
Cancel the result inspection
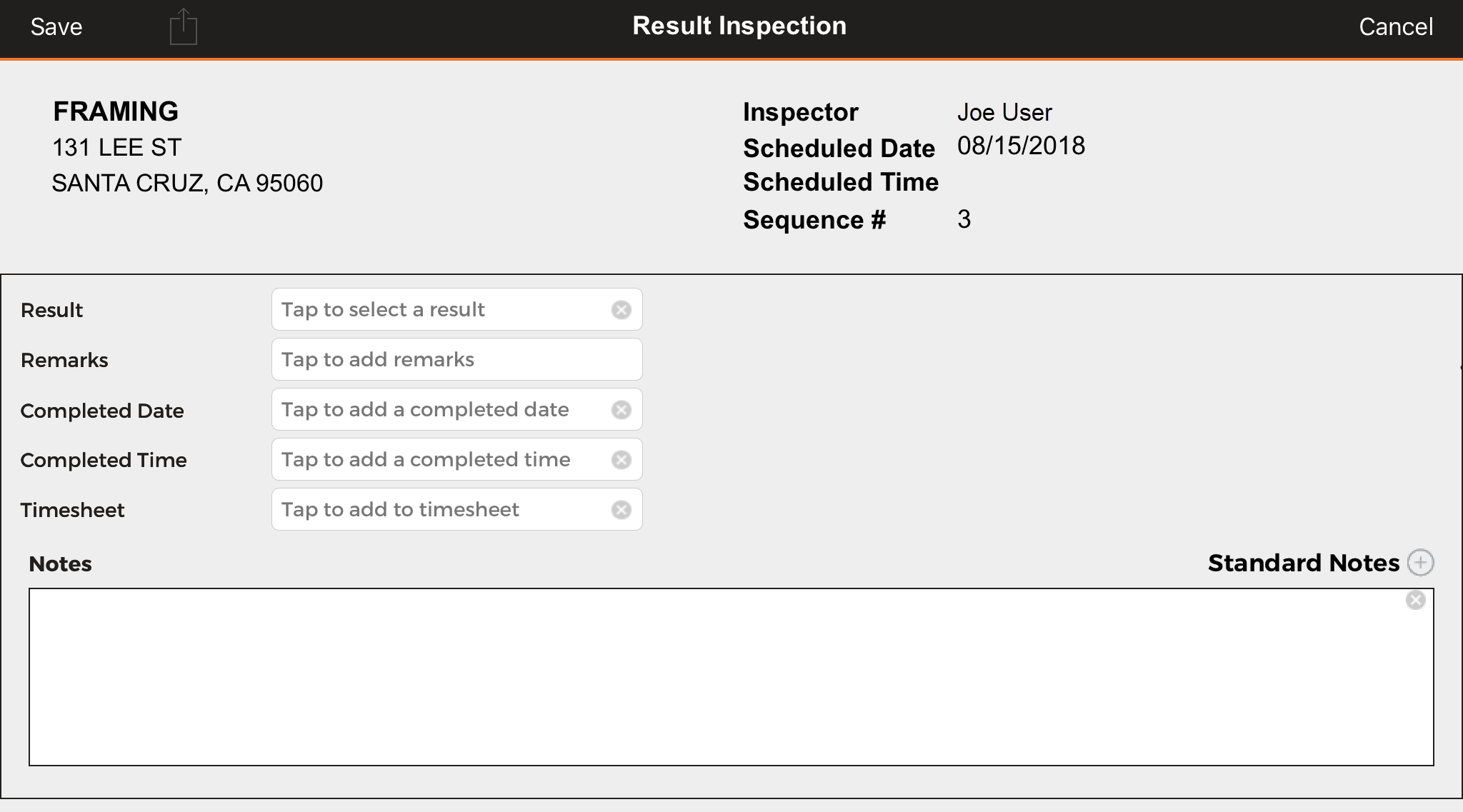(x=1395, y=27)
